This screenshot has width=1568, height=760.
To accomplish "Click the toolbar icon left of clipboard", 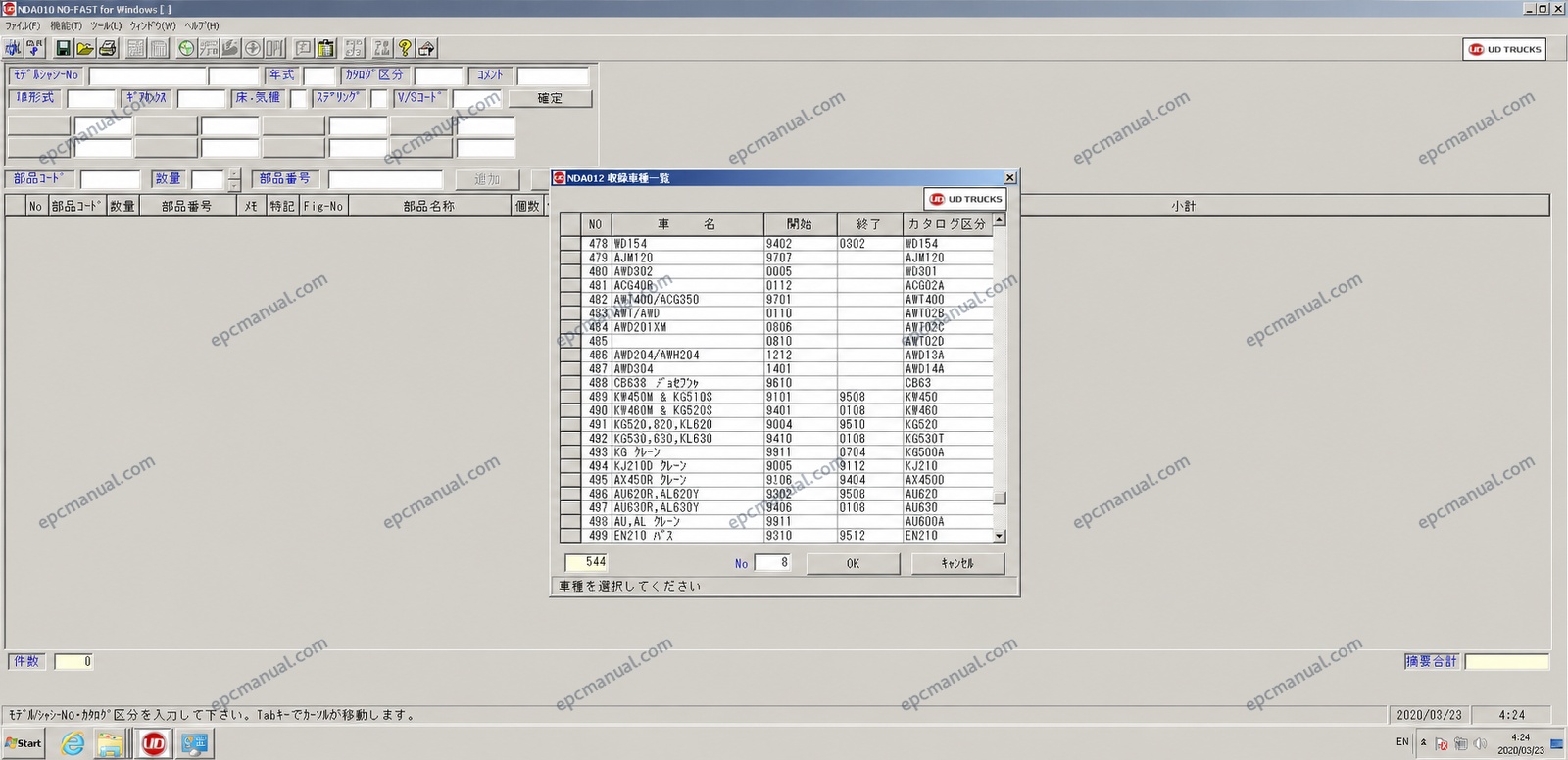I will [x=305, y=48].
